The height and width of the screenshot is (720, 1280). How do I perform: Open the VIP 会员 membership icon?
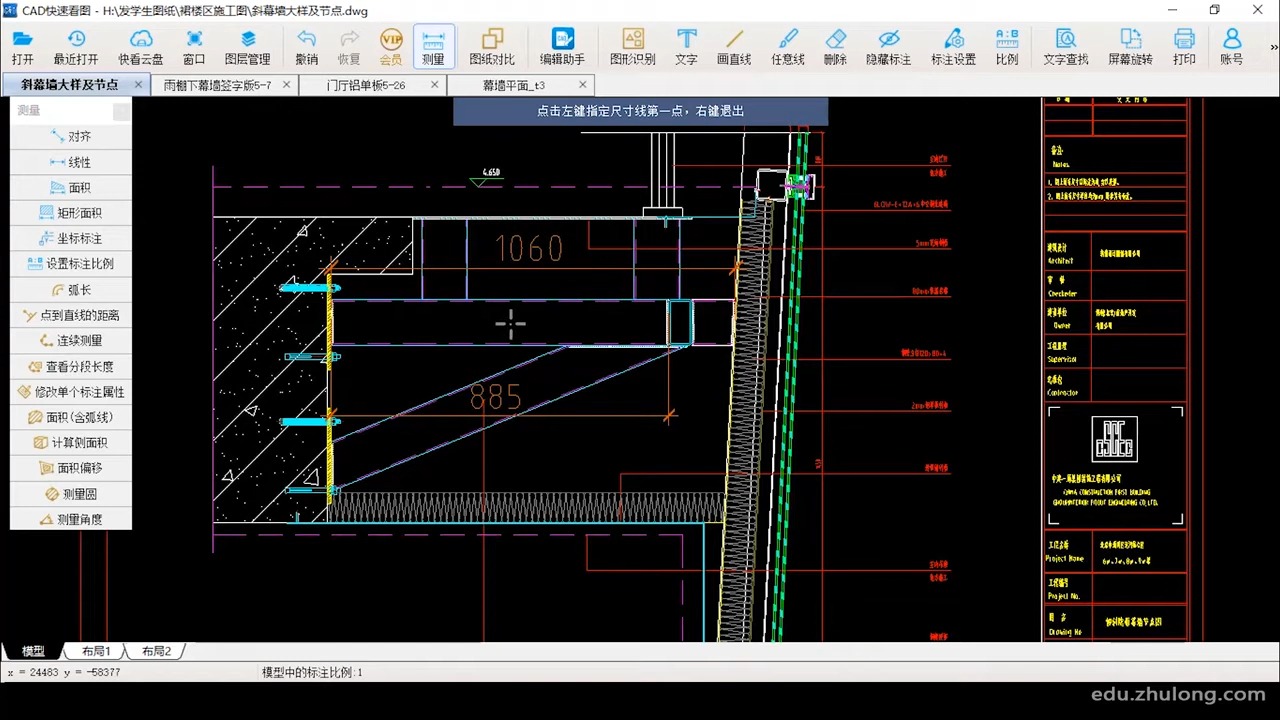(x=391, y=47)
